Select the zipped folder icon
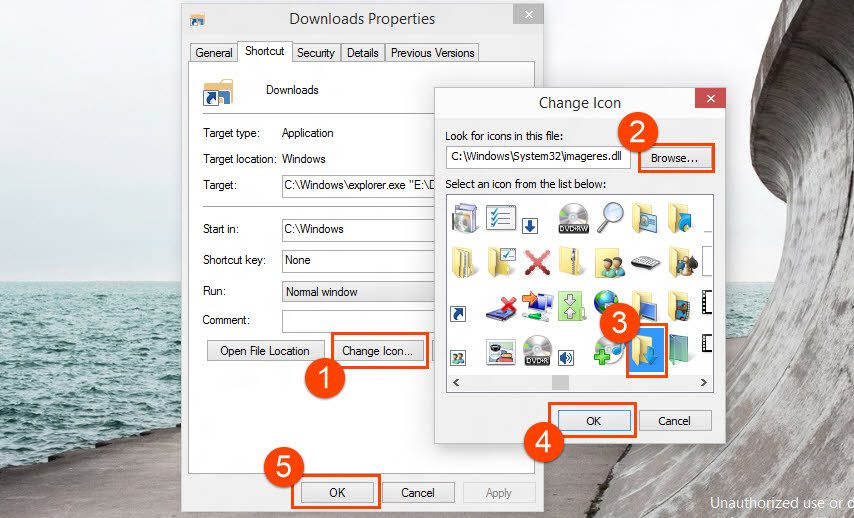 pos(573,262)
